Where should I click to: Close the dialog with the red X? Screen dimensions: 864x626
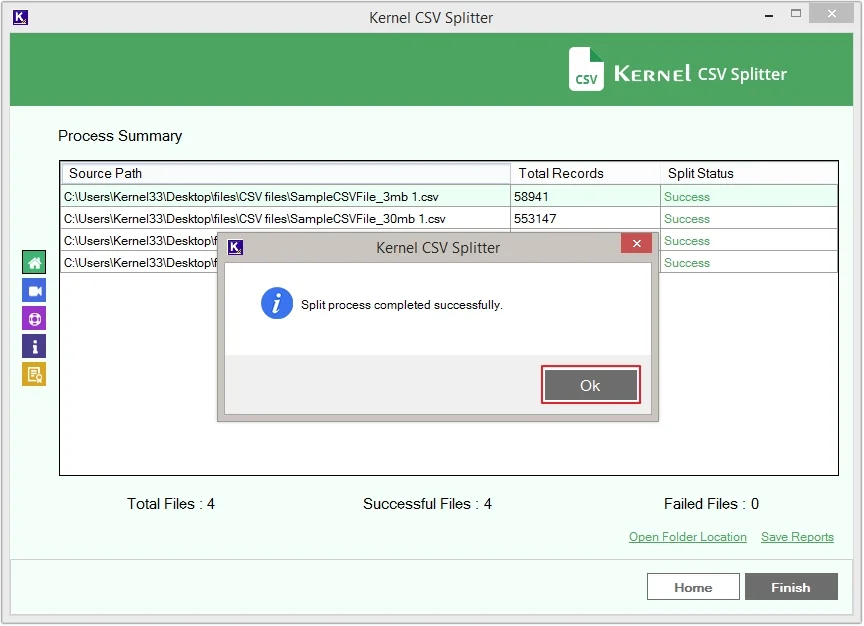pyautogui.click(x=636, y=244)
